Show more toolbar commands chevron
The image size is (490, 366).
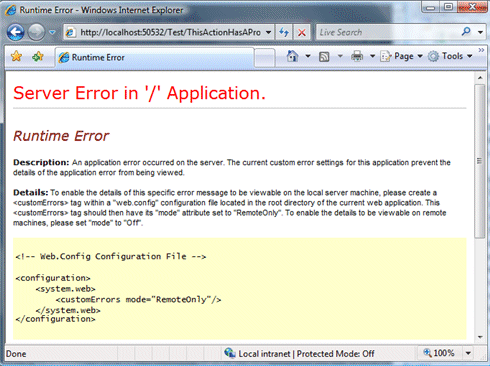481,50
